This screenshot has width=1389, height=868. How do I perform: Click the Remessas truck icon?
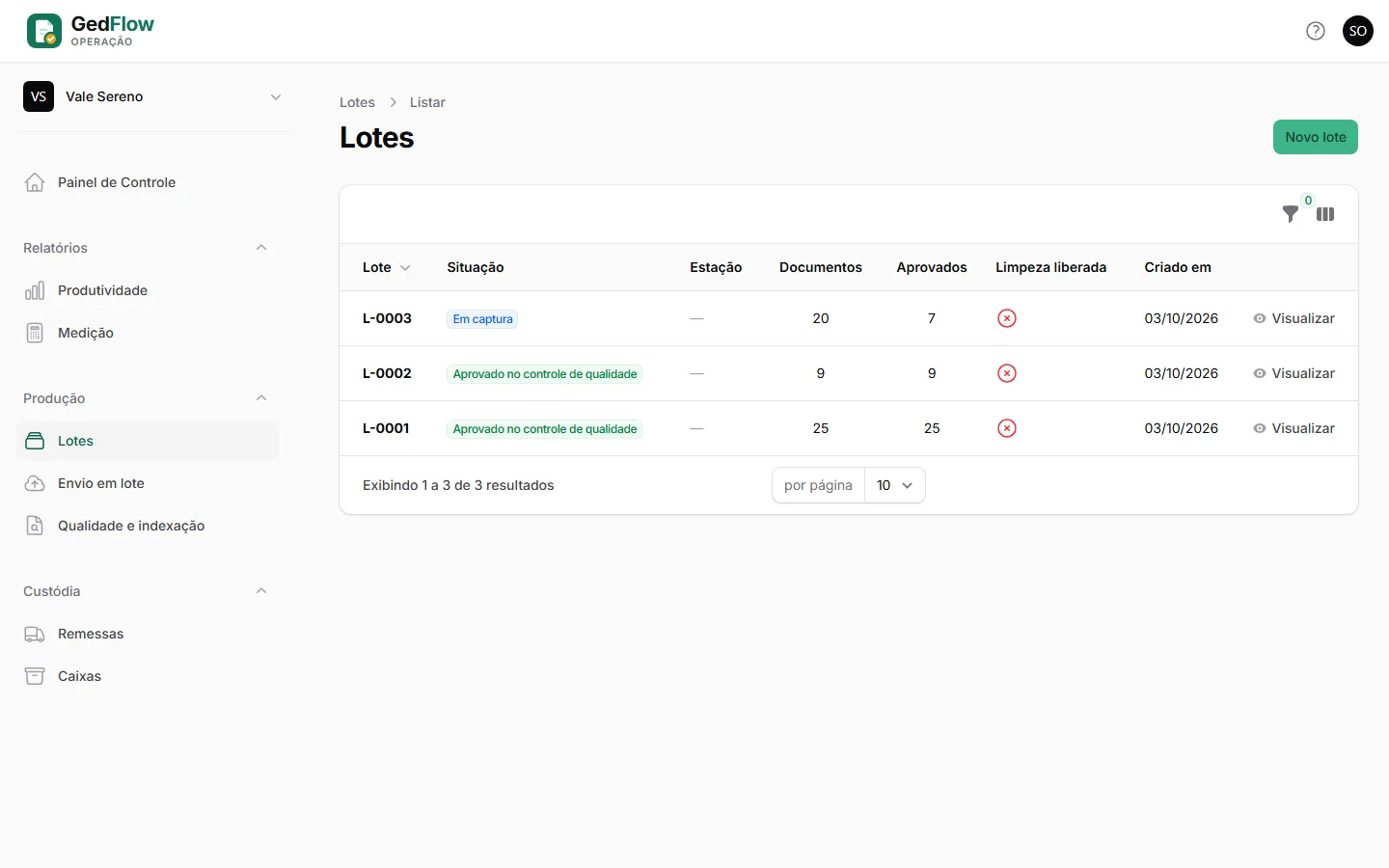pos(35,634)
